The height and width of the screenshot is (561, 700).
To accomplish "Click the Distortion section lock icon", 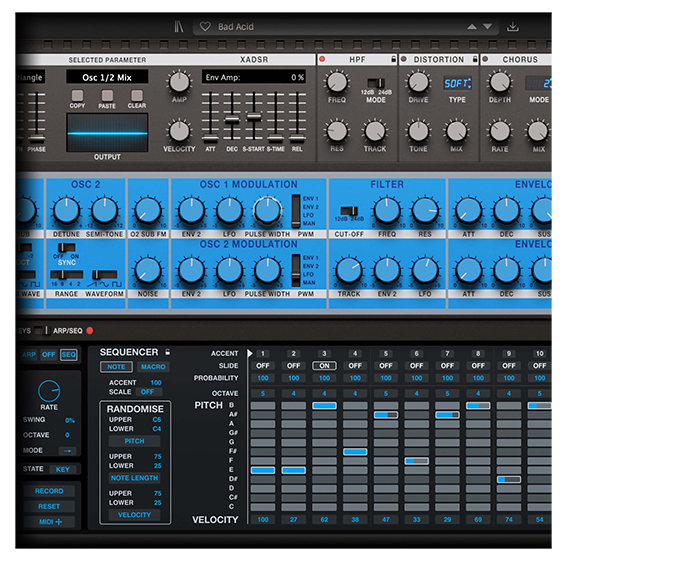I will pyautogui.click(x=473, y=60).
